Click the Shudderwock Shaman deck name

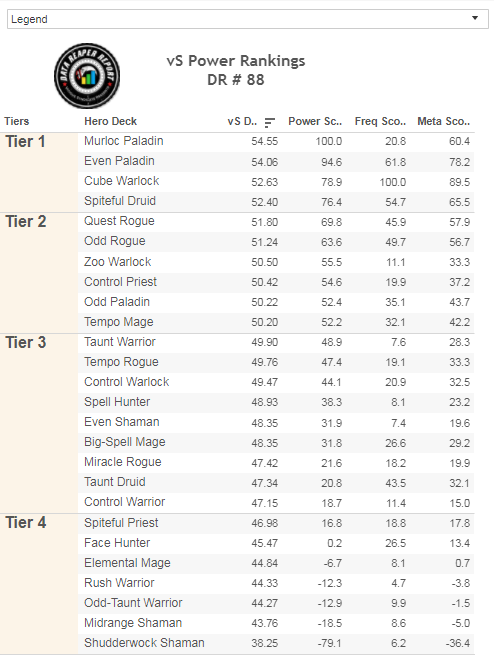click(x=144, y=643)
